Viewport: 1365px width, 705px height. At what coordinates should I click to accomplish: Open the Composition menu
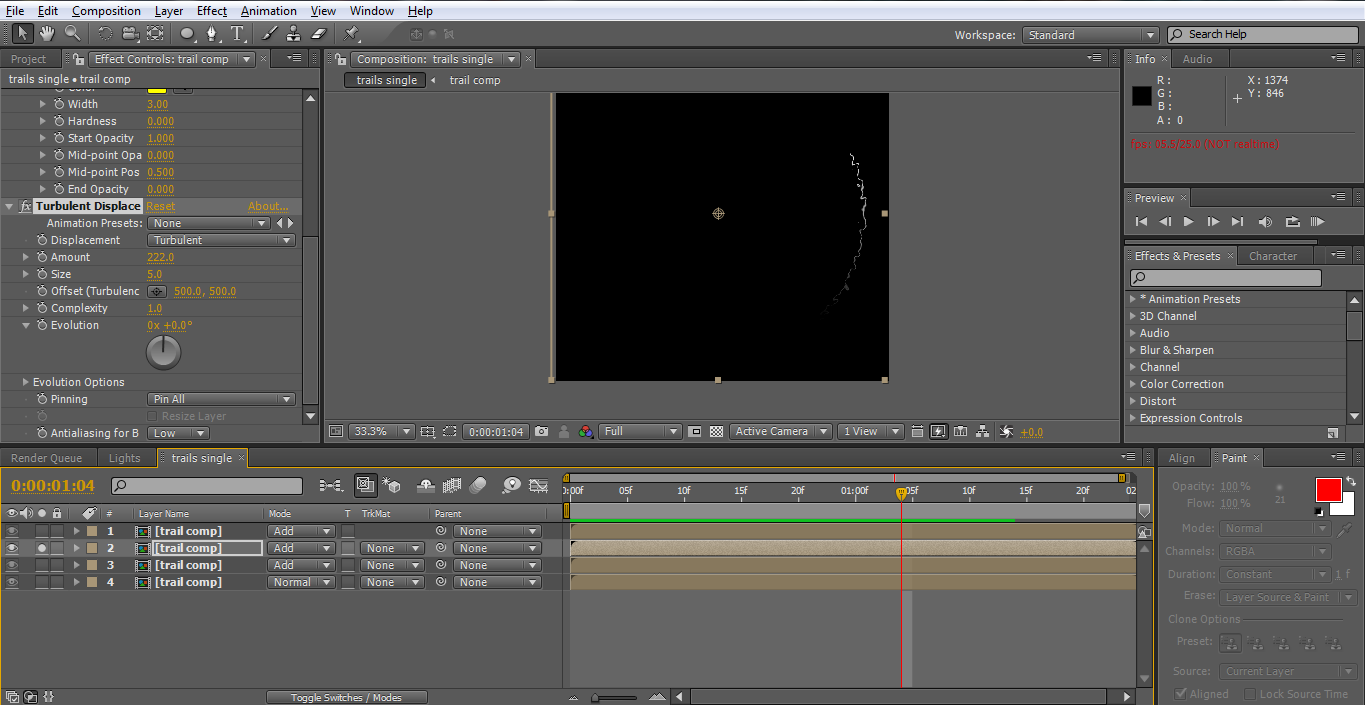(x=106, y=11)
